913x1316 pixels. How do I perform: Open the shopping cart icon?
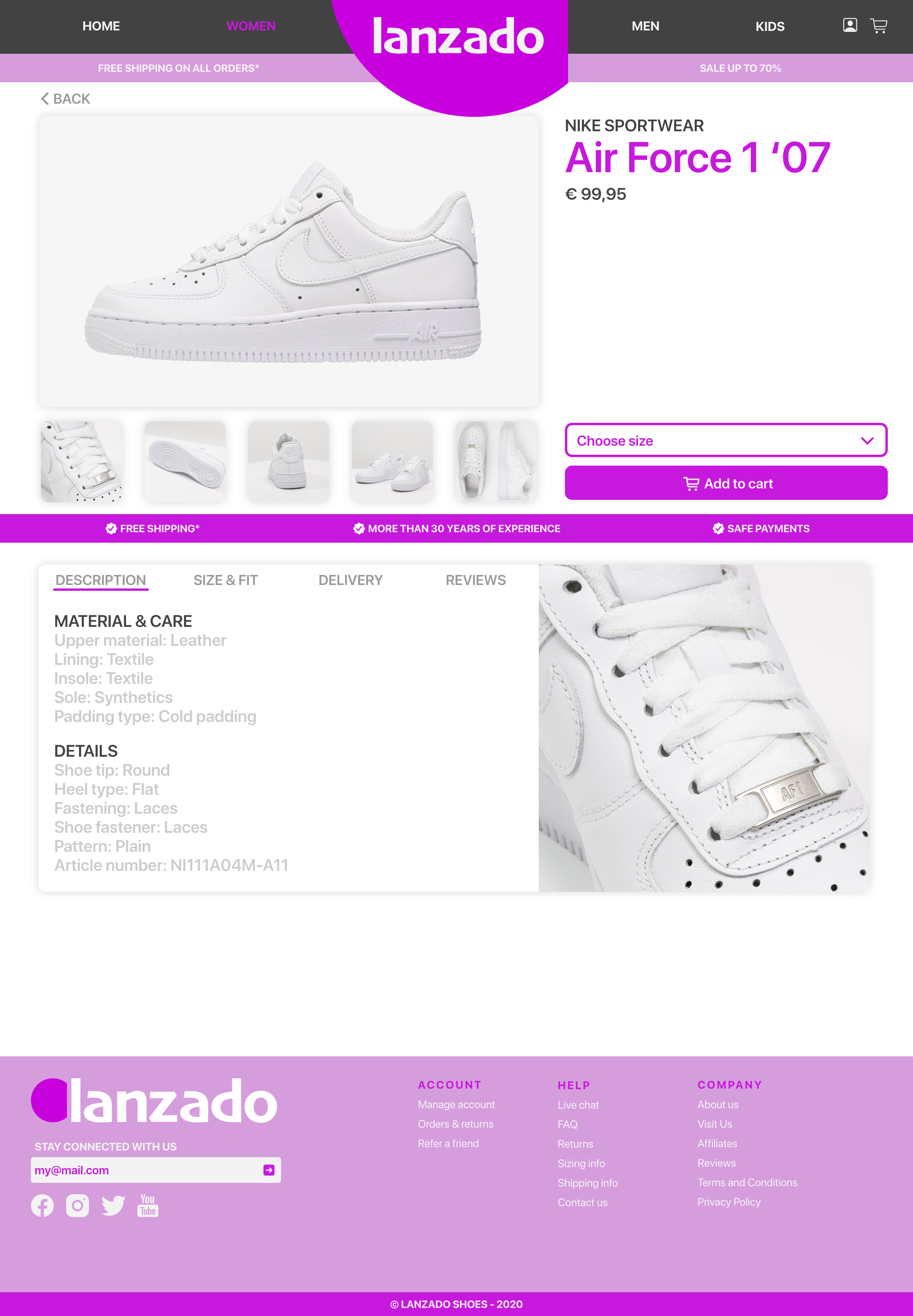tap(879, 26)
